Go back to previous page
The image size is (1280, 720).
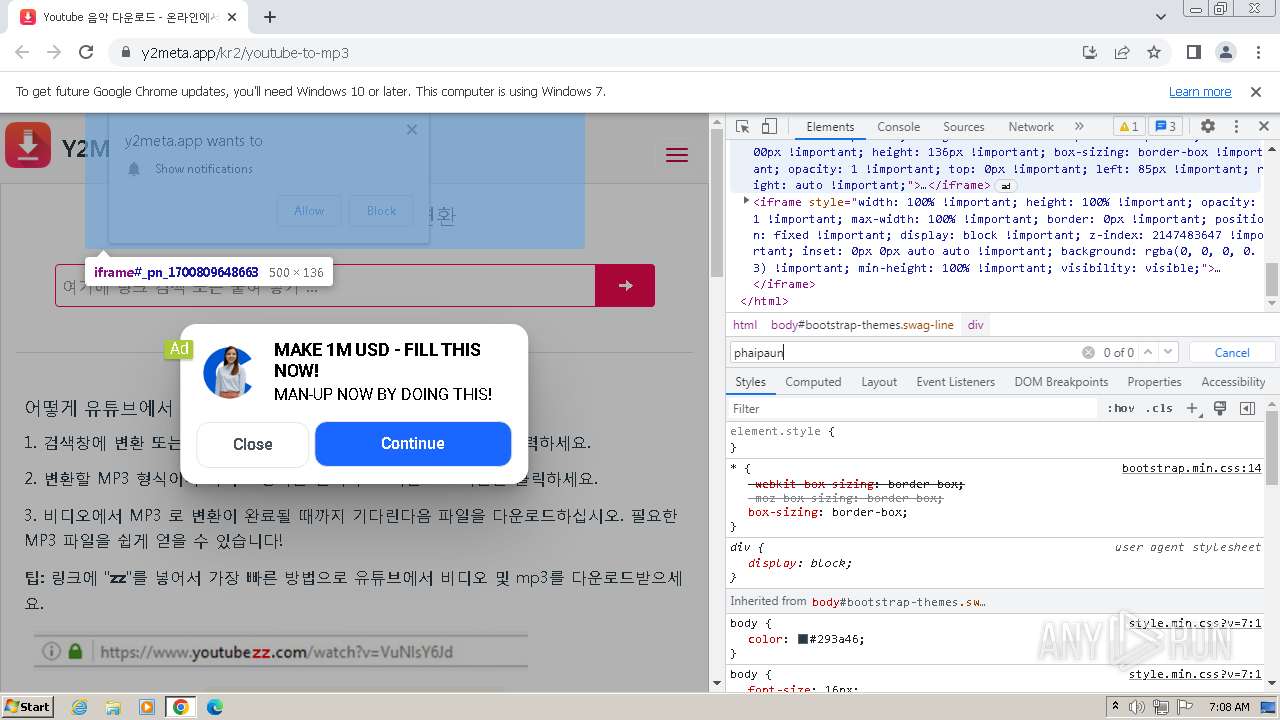22,52
